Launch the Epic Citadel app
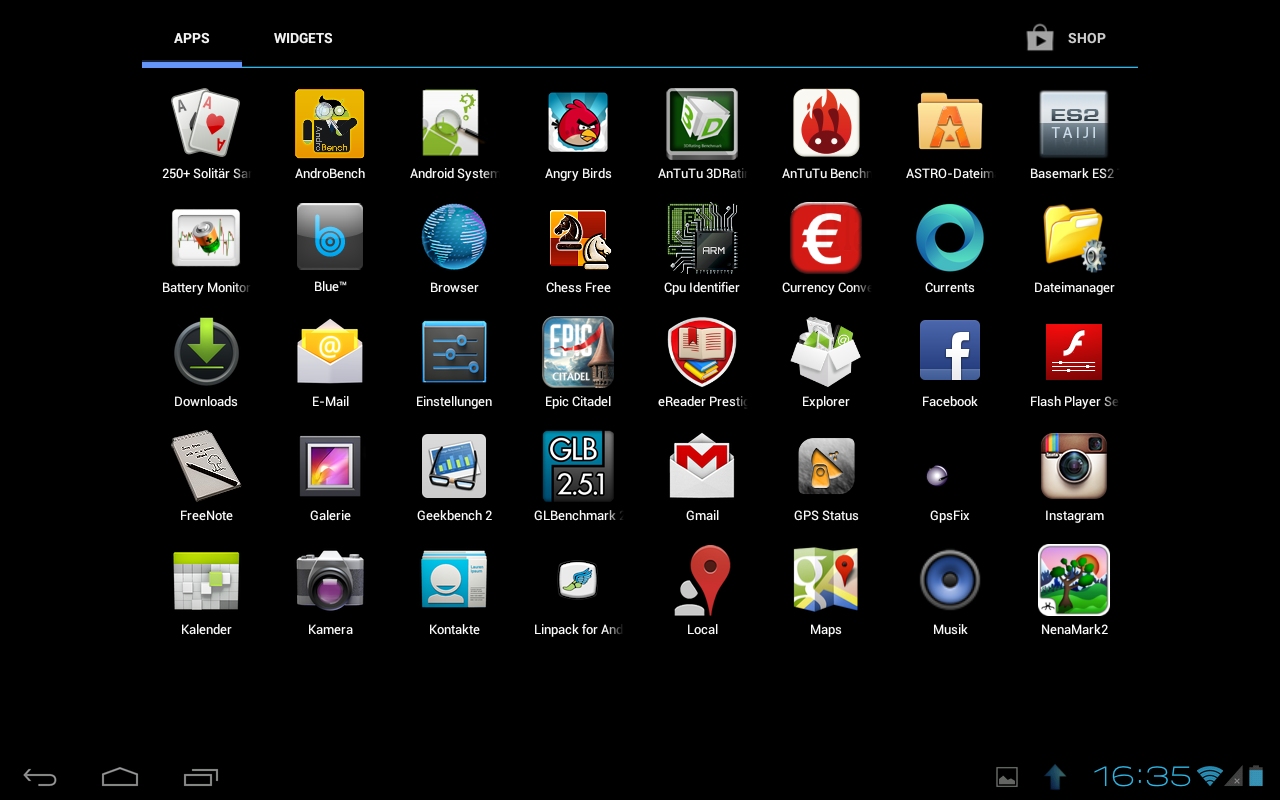Viewport: 1280px width, 800px height. 578,352
